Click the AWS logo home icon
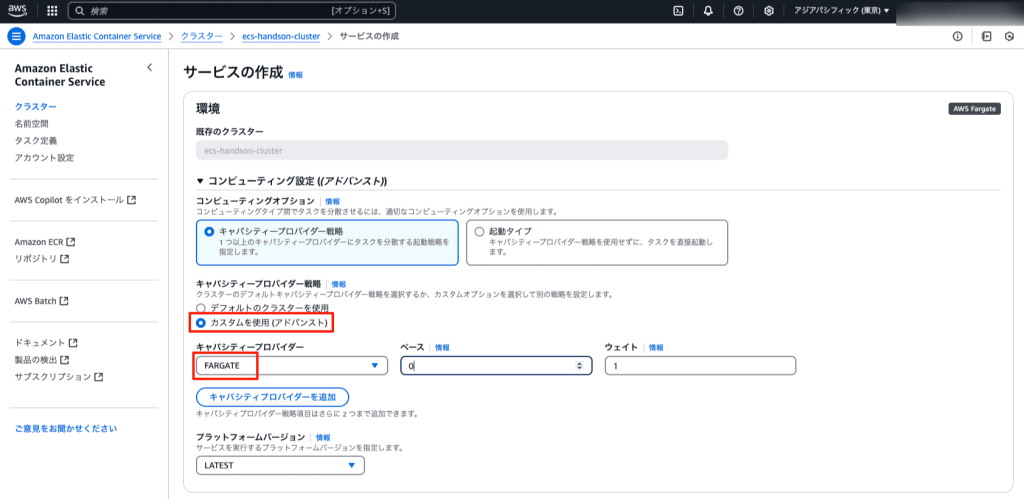Screen dimensions: 1024x499 coord(18,11)
